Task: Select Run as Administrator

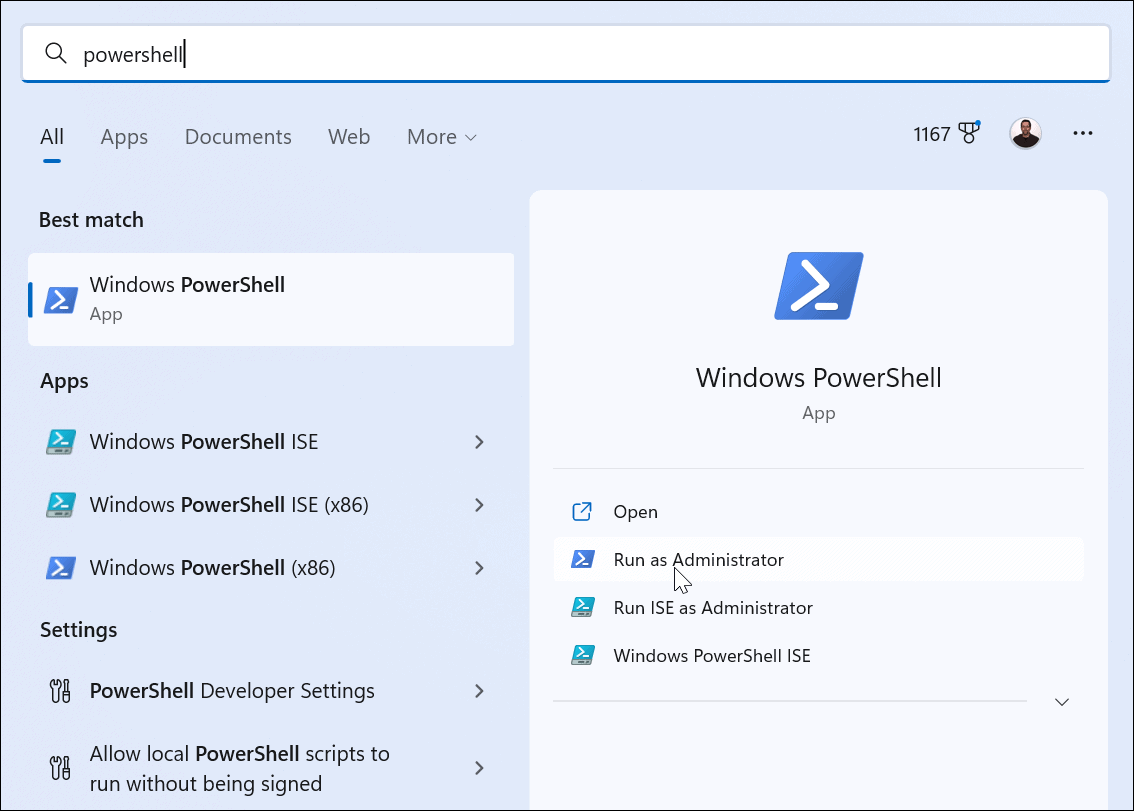Action: tap(699, 559)
